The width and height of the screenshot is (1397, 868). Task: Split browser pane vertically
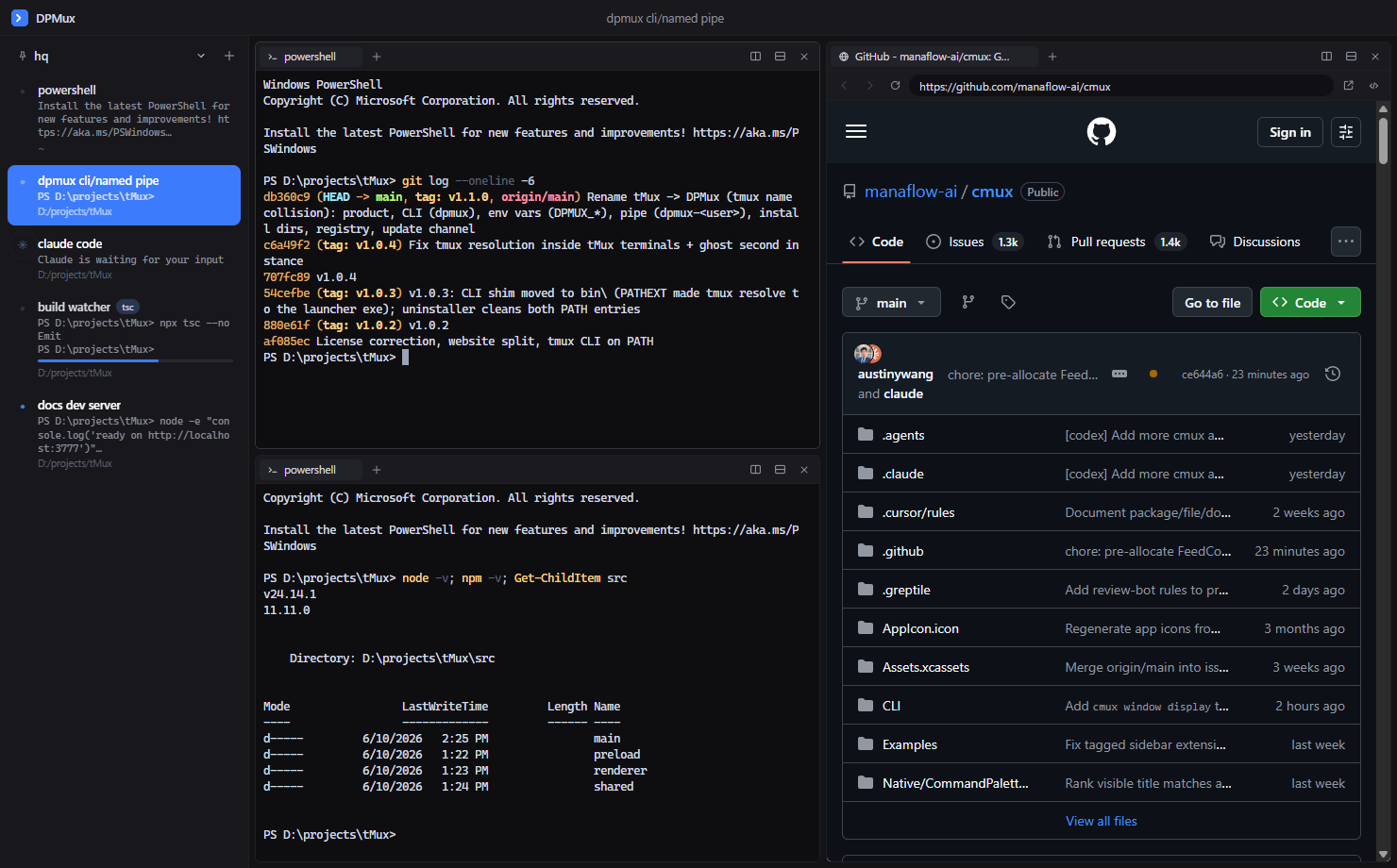point(1326,57)
